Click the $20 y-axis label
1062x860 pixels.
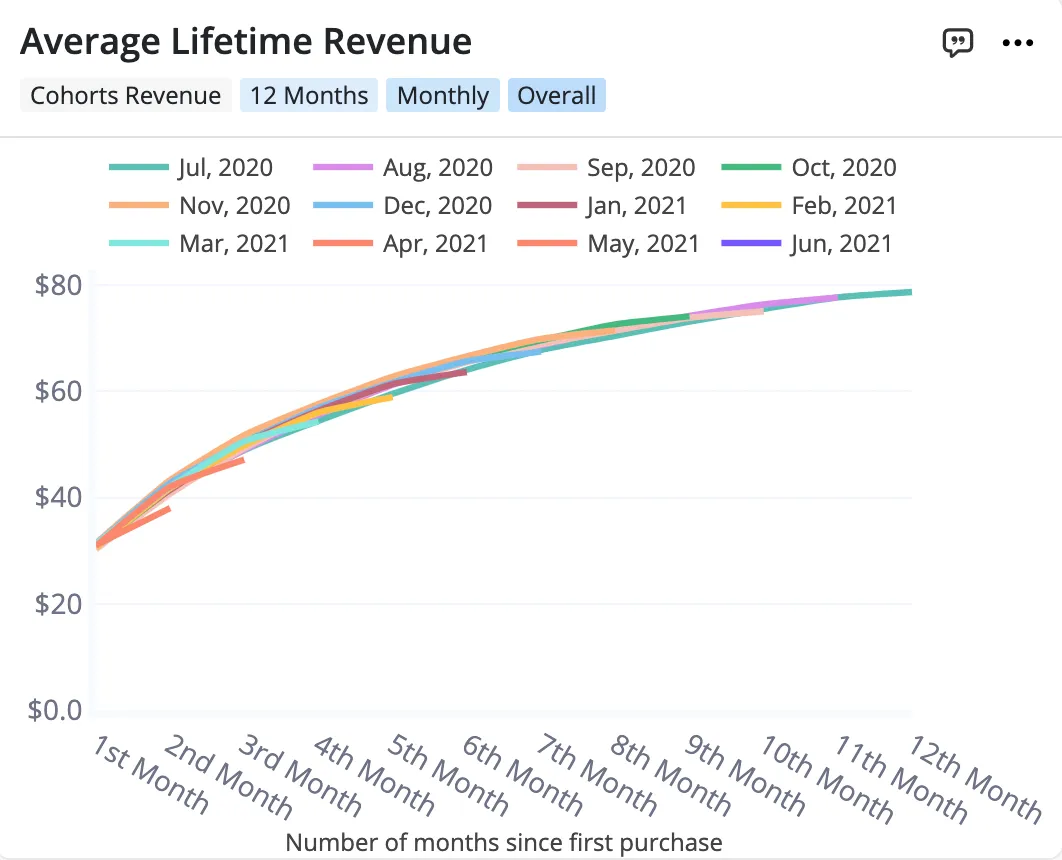[x=58, y=604]
